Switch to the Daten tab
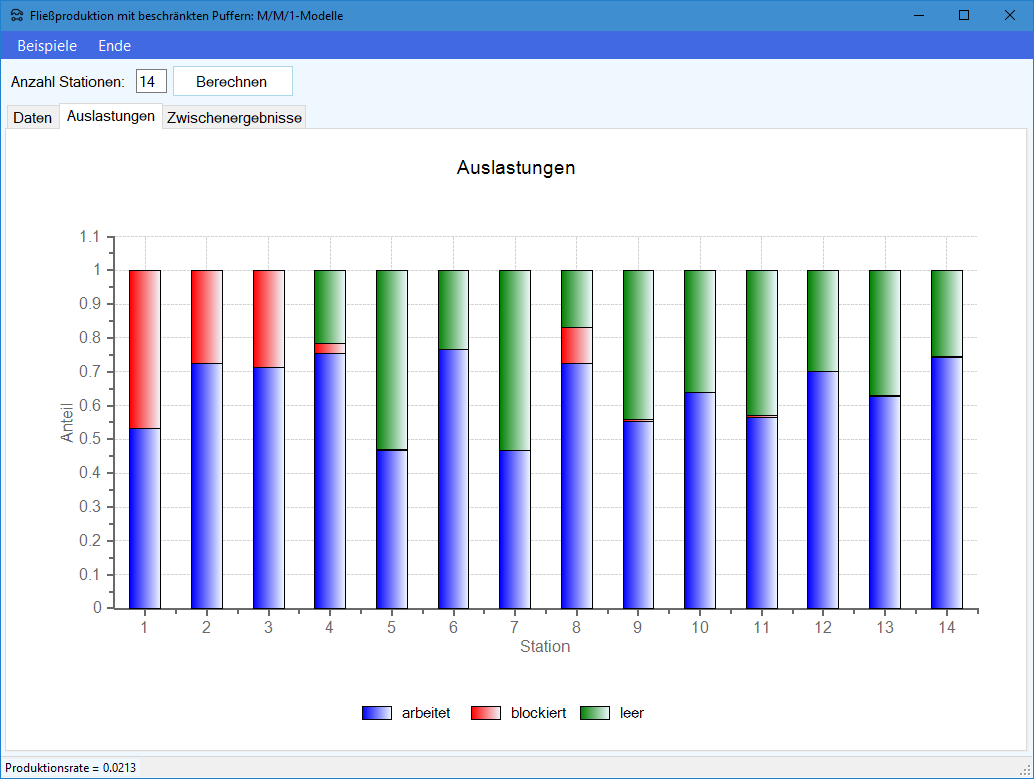 [32, 118]
